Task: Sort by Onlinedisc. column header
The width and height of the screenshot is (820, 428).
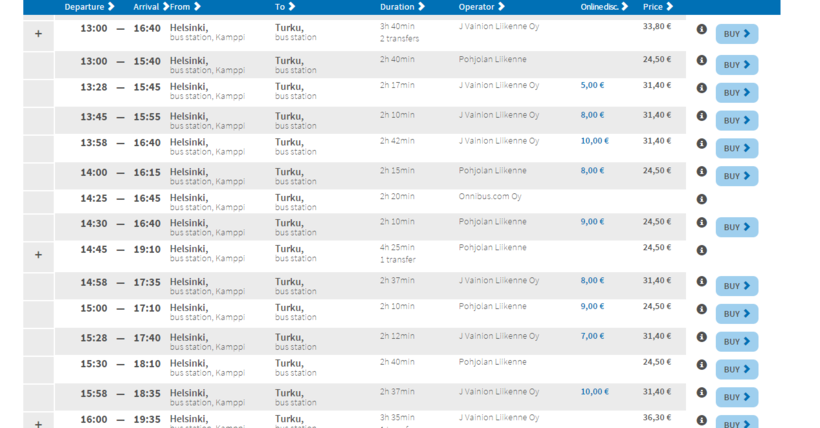Action: coord(605,7)
